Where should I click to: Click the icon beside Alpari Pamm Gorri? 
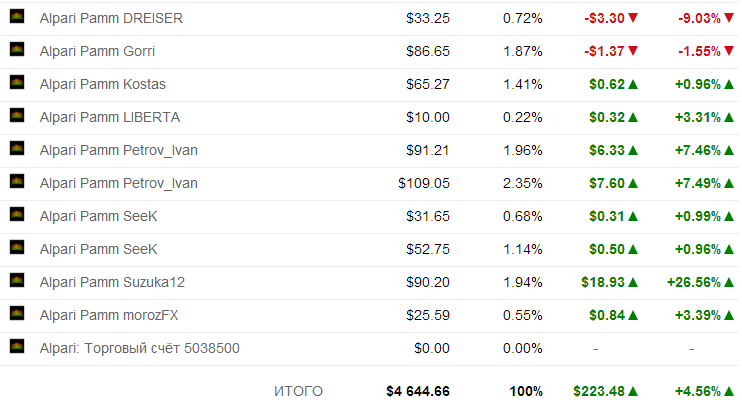click(17, 50)
